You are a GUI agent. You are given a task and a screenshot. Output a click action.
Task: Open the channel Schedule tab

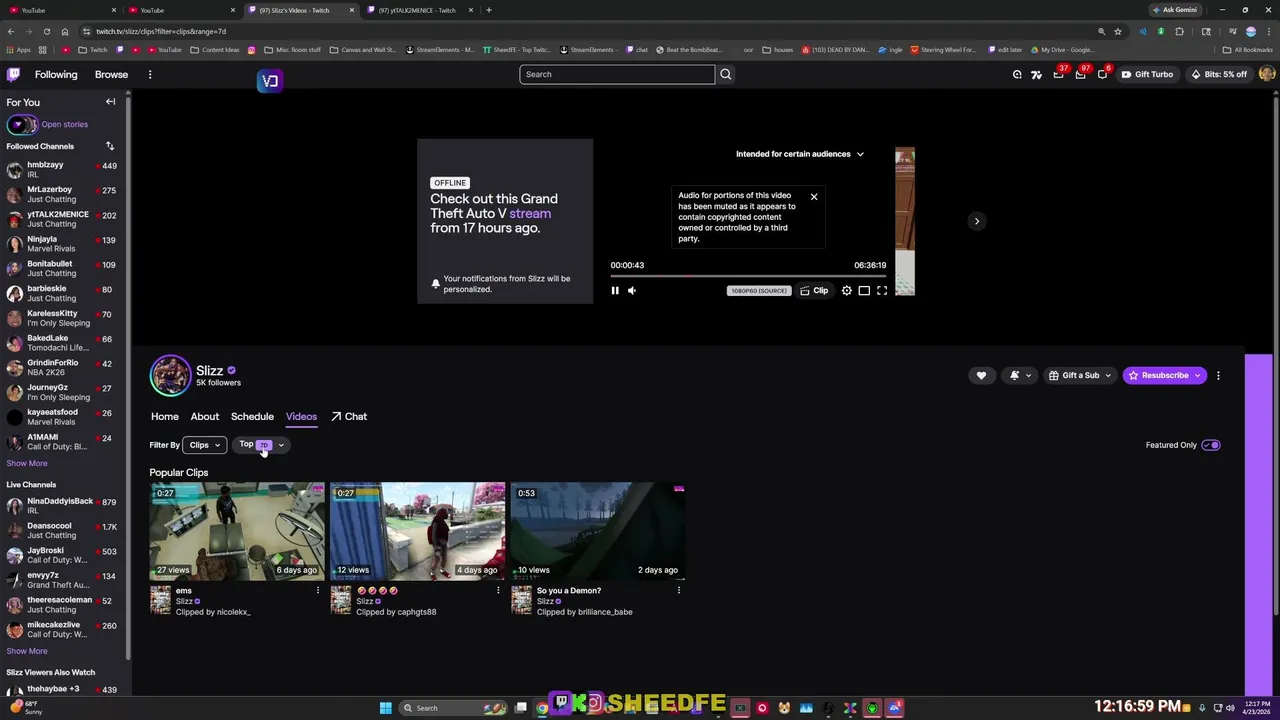click(x=252, y=417)
